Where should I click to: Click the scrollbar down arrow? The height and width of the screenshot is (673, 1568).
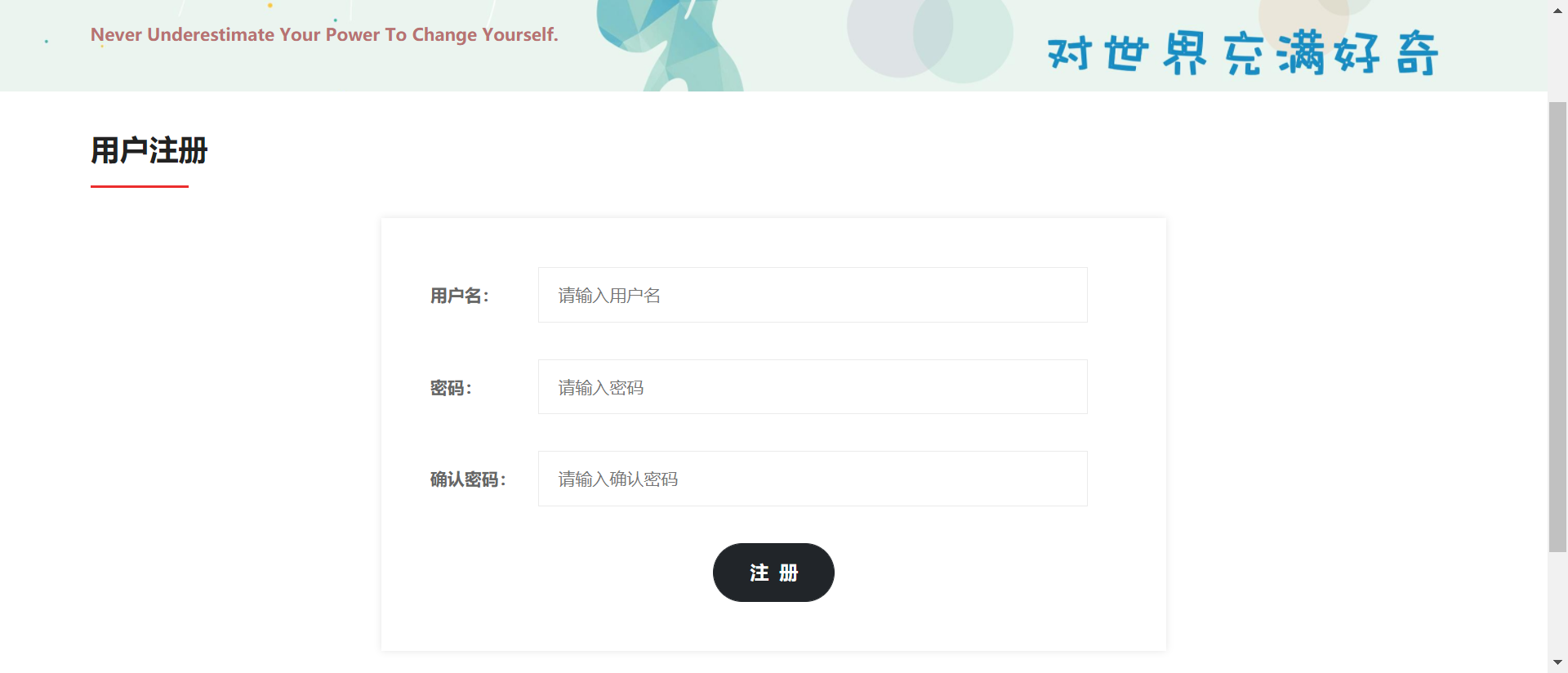click(x=1557, y=662)
